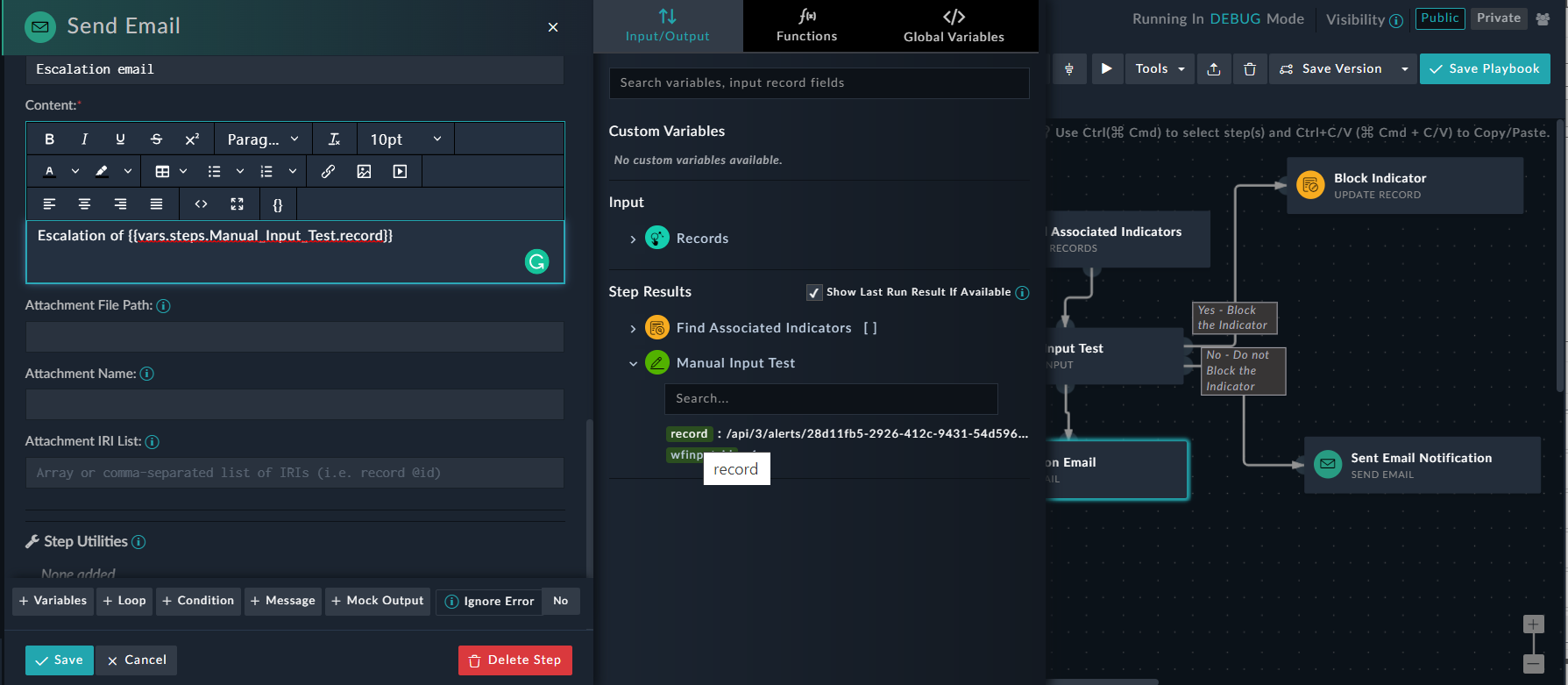Toggle superscript formatting
This screenshot has height=685, width=1568.
coord(192,139)
